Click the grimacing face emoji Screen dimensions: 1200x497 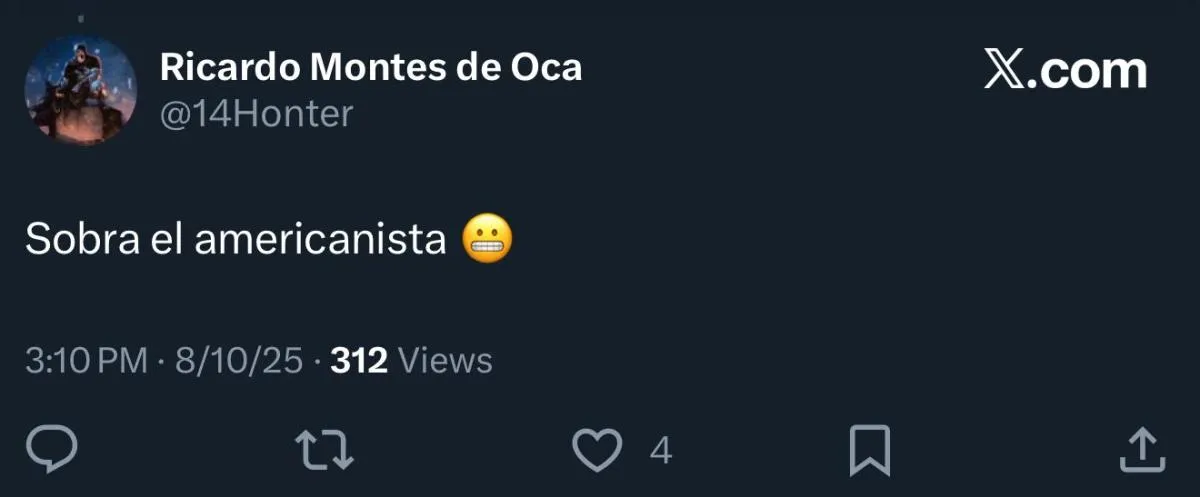487,240
